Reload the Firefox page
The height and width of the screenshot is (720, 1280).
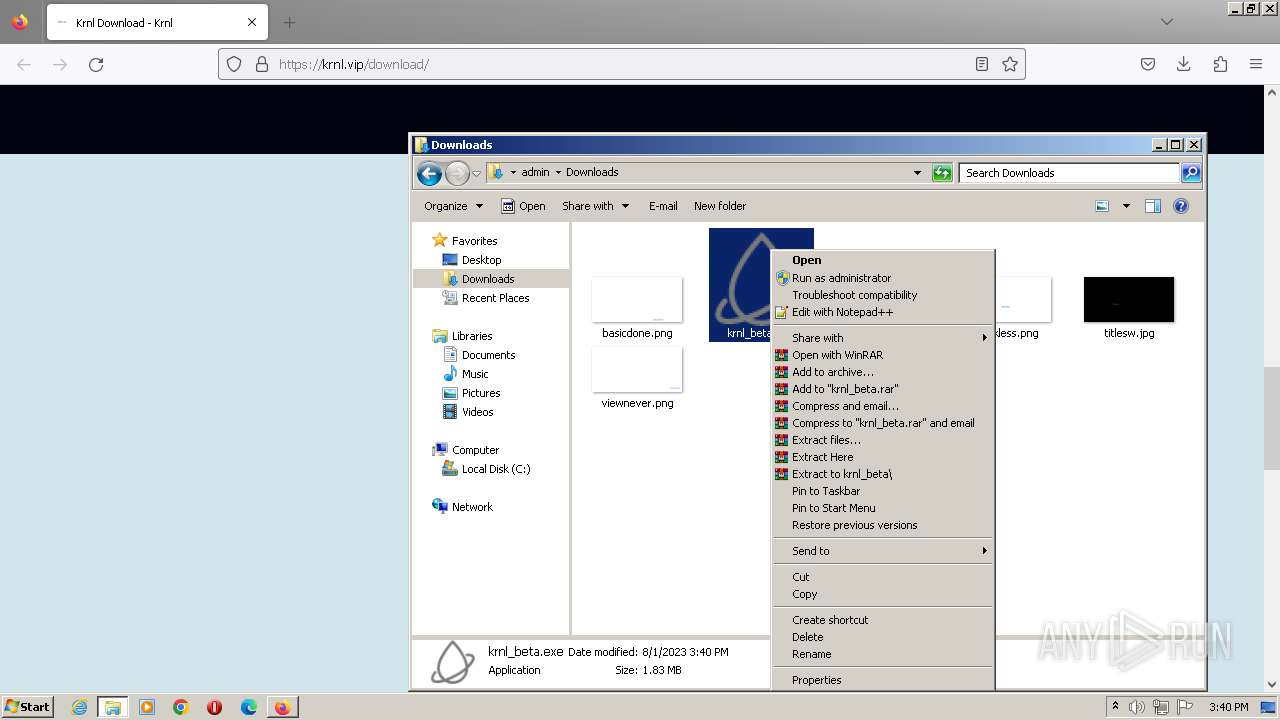coord(96,64)
